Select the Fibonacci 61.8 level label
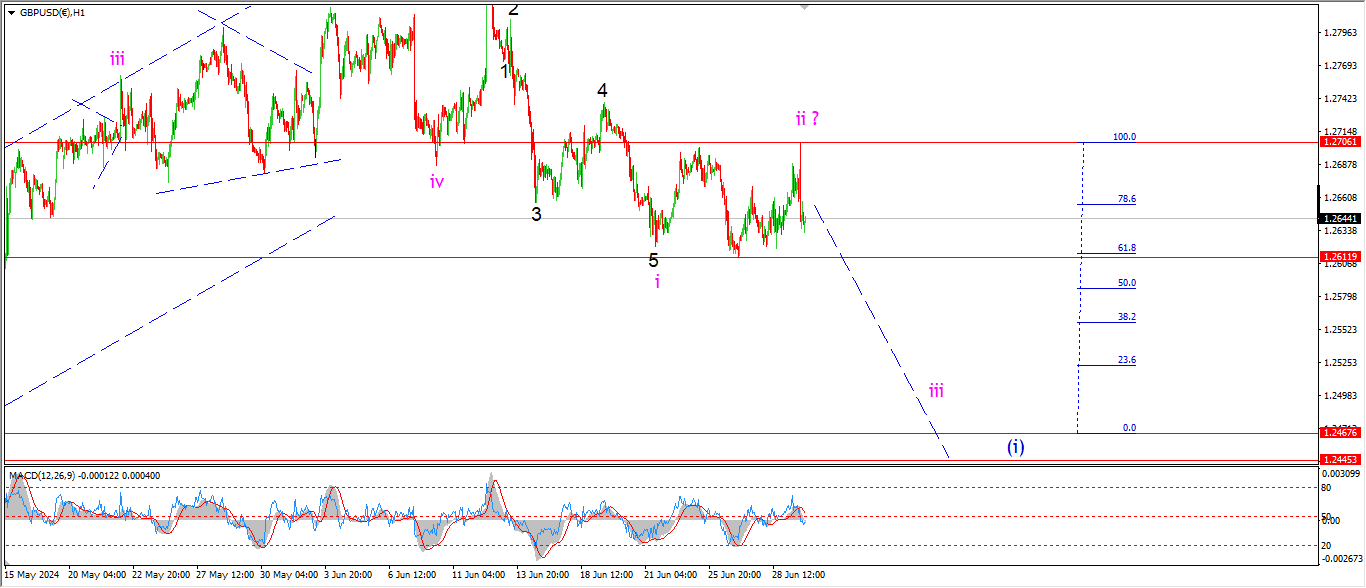This screenshot has height=588, width=1366. [x=1126, y=248]
